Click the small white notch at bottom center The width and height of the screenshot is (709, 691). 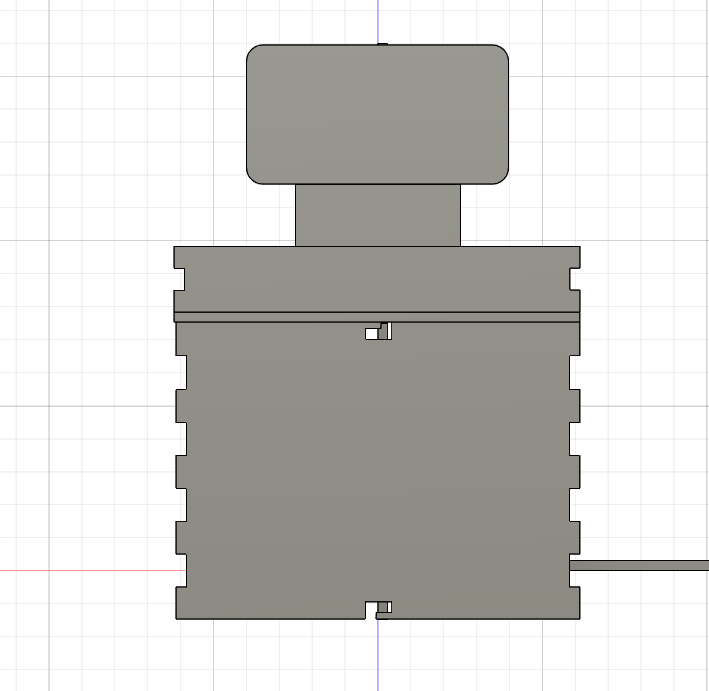click(372, 607)
